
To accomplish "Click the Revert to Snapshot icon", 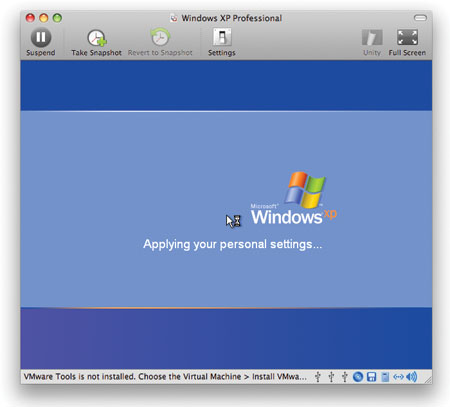I will pyautogui.click(x=160, y=37).
